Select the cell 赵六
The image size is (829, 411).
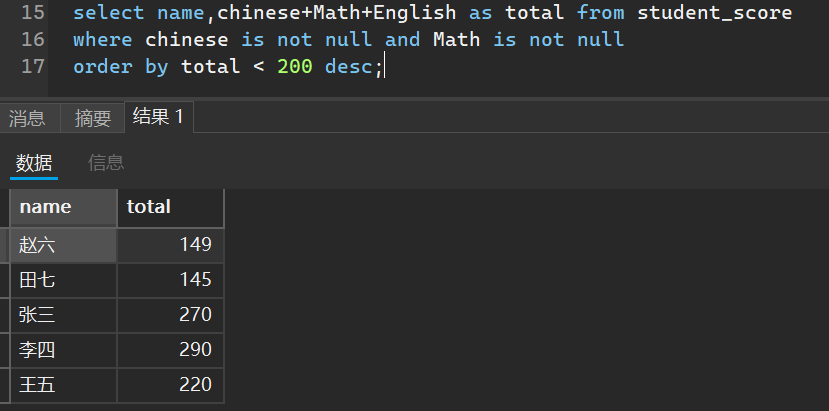(x=63, y=245)
